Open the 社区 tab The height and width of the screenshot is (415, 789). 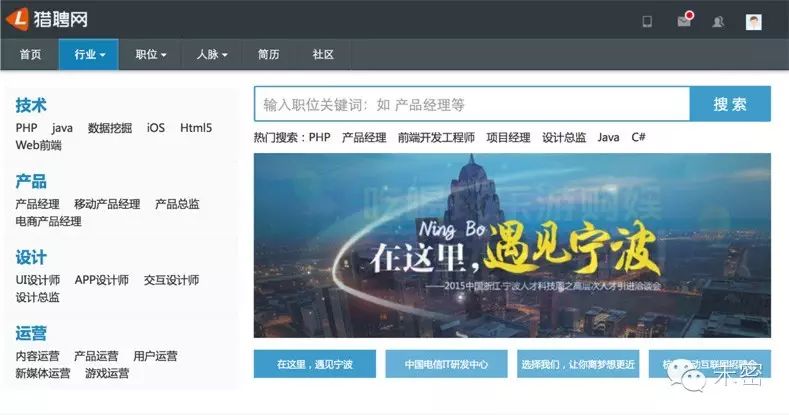point(323,54)
